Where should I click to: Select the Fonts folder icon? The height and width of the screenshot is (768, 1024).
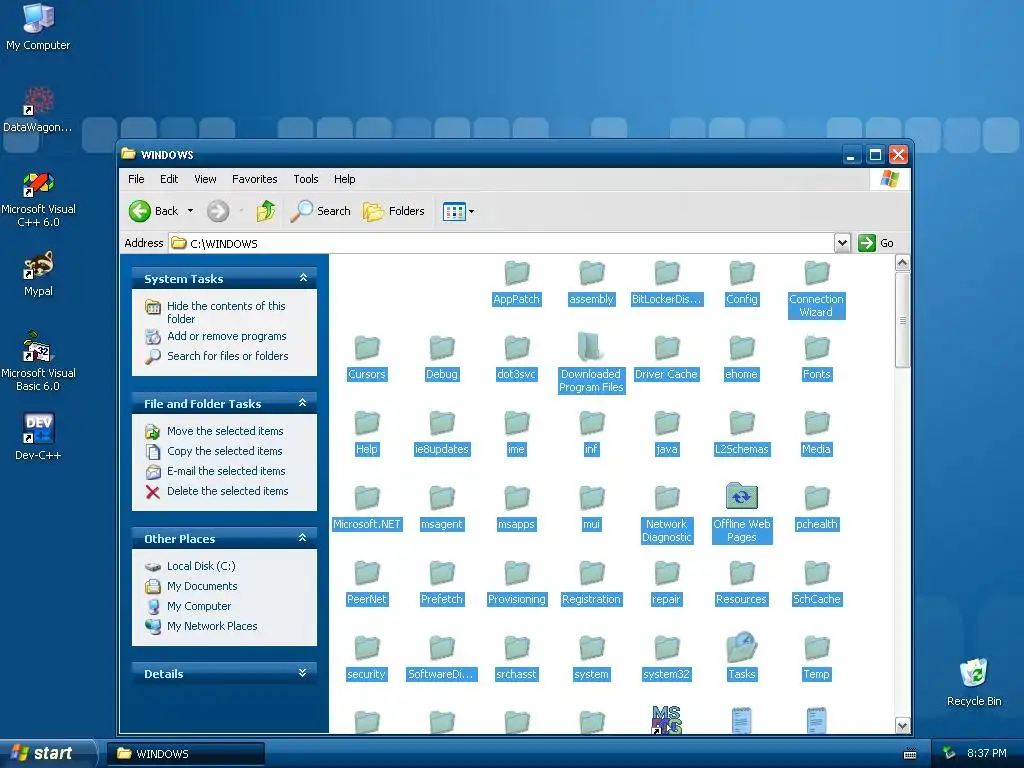coord(816,348)
